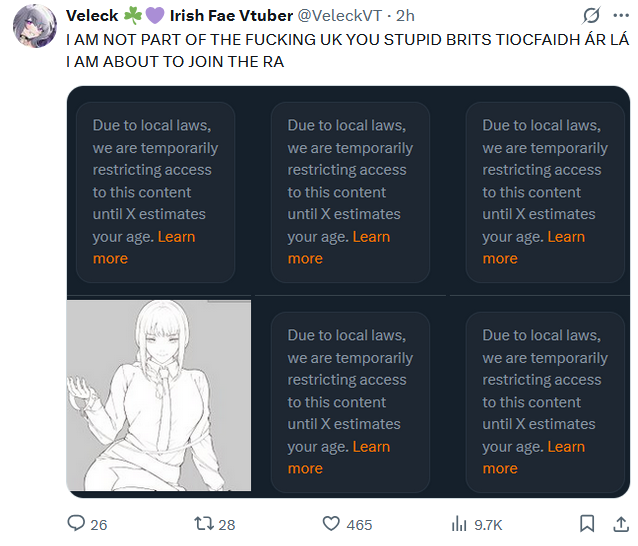Click the share upload icon
638x546 pixels.
tap(619, 523)
